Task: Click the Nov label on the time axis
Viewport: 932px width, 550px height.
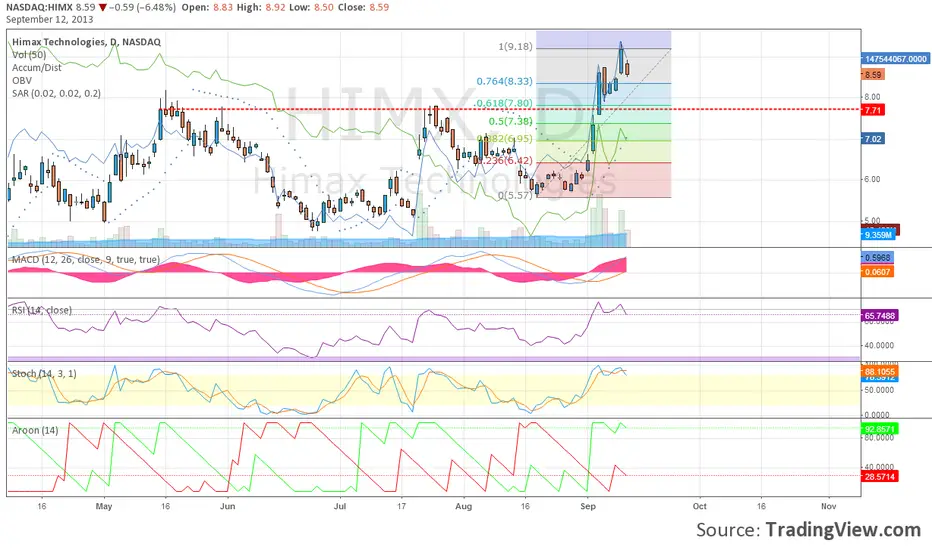Action: pyautogui.click(x=829, y=506)
